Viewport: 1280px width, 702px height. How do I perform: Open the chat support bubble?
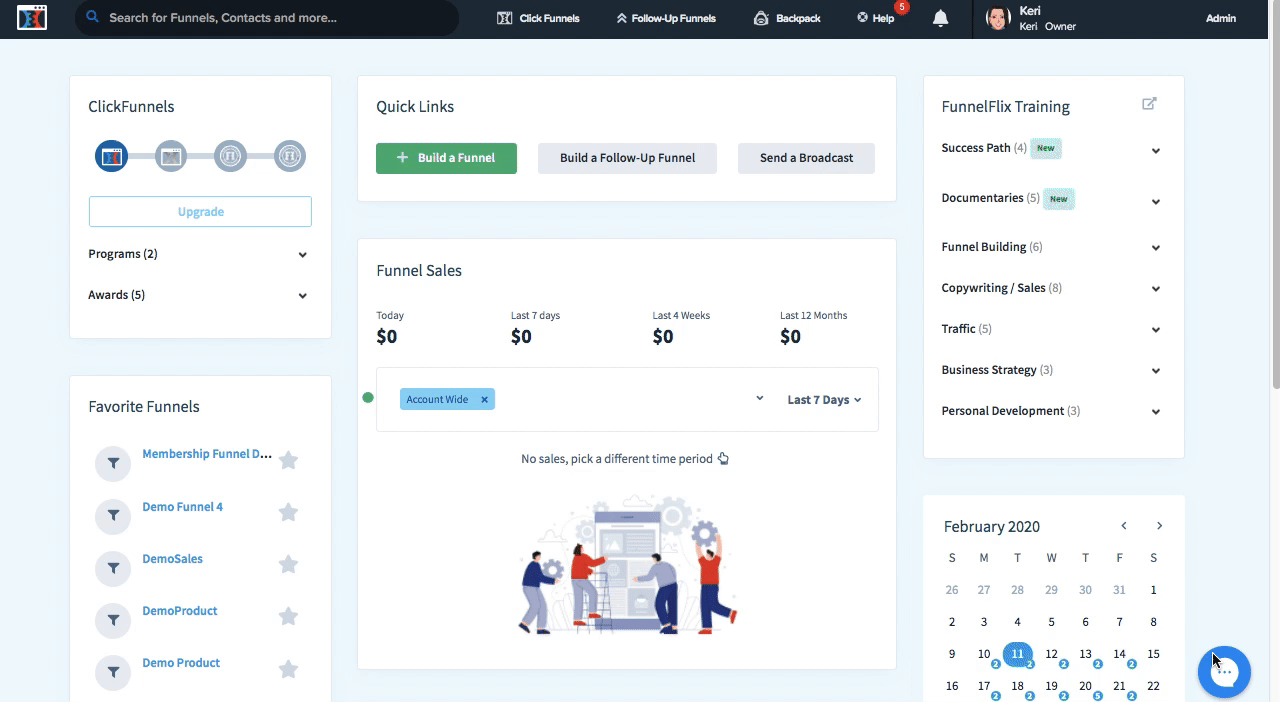click(1224, 671)
